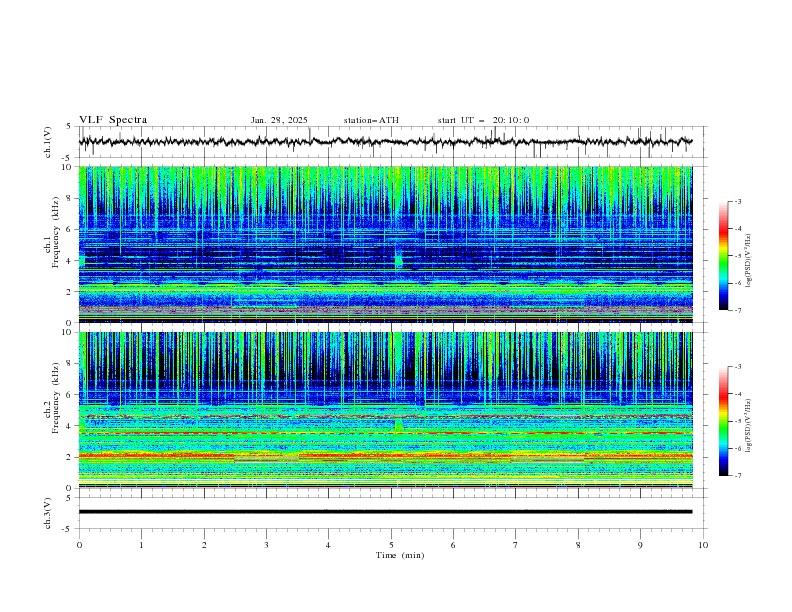This screenshot has height=612, width=792.
Task: Click the '8' tick on time axis
Action: pos(578,545)
